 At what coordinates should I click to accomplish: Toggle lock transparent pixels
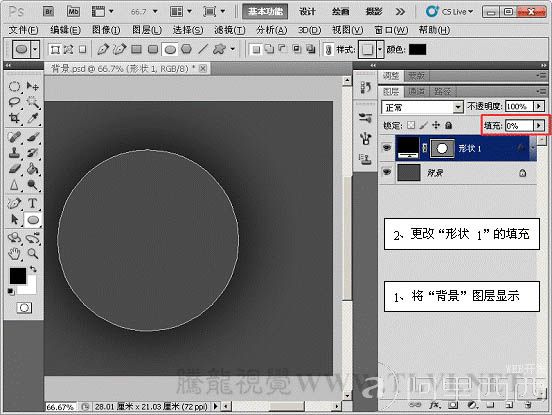411,125
